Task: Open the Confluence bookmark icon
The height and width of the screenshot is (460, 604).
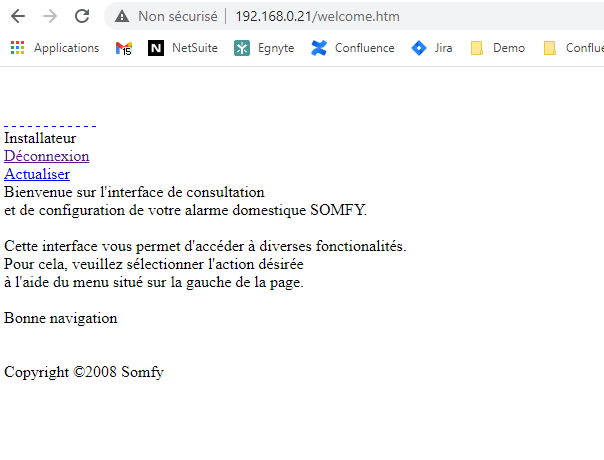Action: click(319, 48)
